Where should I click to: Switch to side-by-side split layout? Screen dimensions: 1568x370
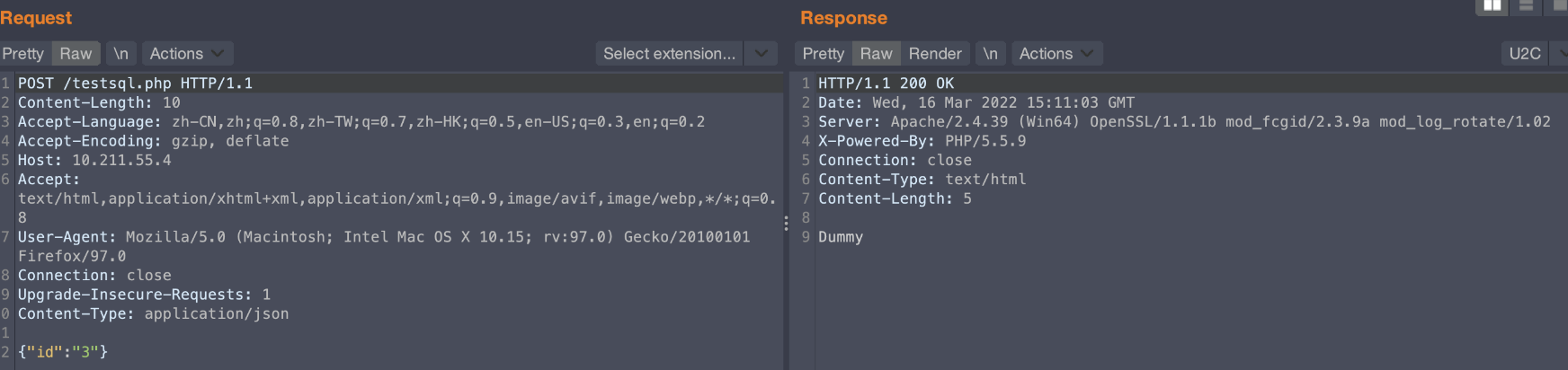point(1492,5)
